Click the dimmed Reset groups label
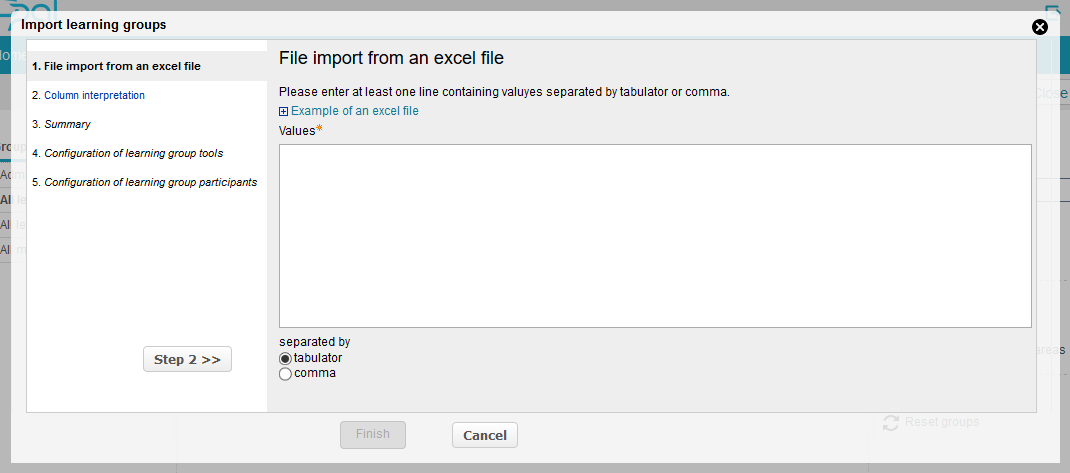Image resolution: width=1070 pixels, height=473 pixels. point(941,422)
